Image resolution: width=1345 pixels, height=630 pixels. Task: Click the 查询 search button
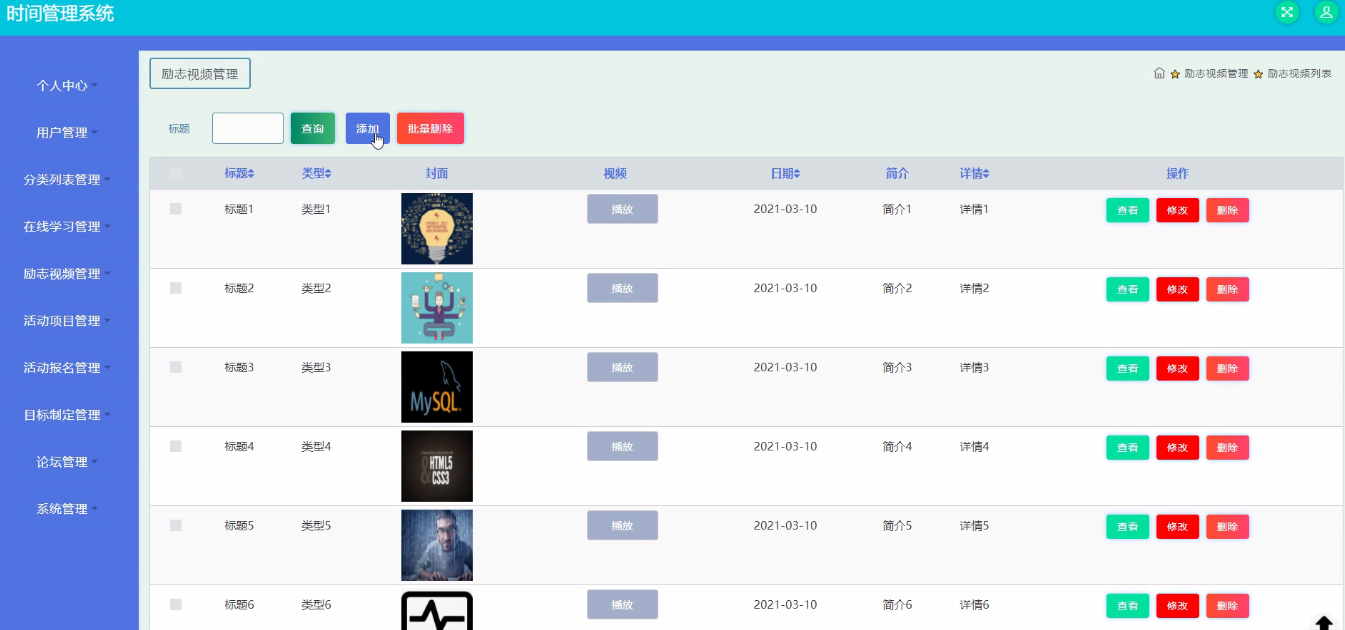pyautogui.click(x=313, y=129)
